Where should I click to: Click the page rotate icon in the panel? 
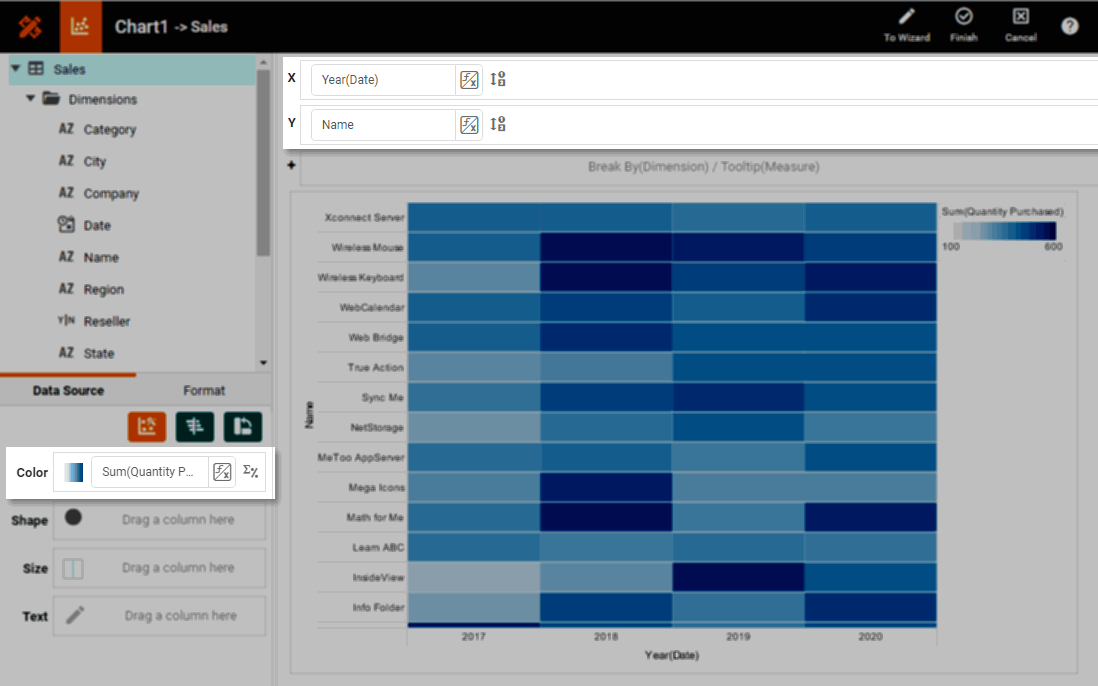coord(241,427)
